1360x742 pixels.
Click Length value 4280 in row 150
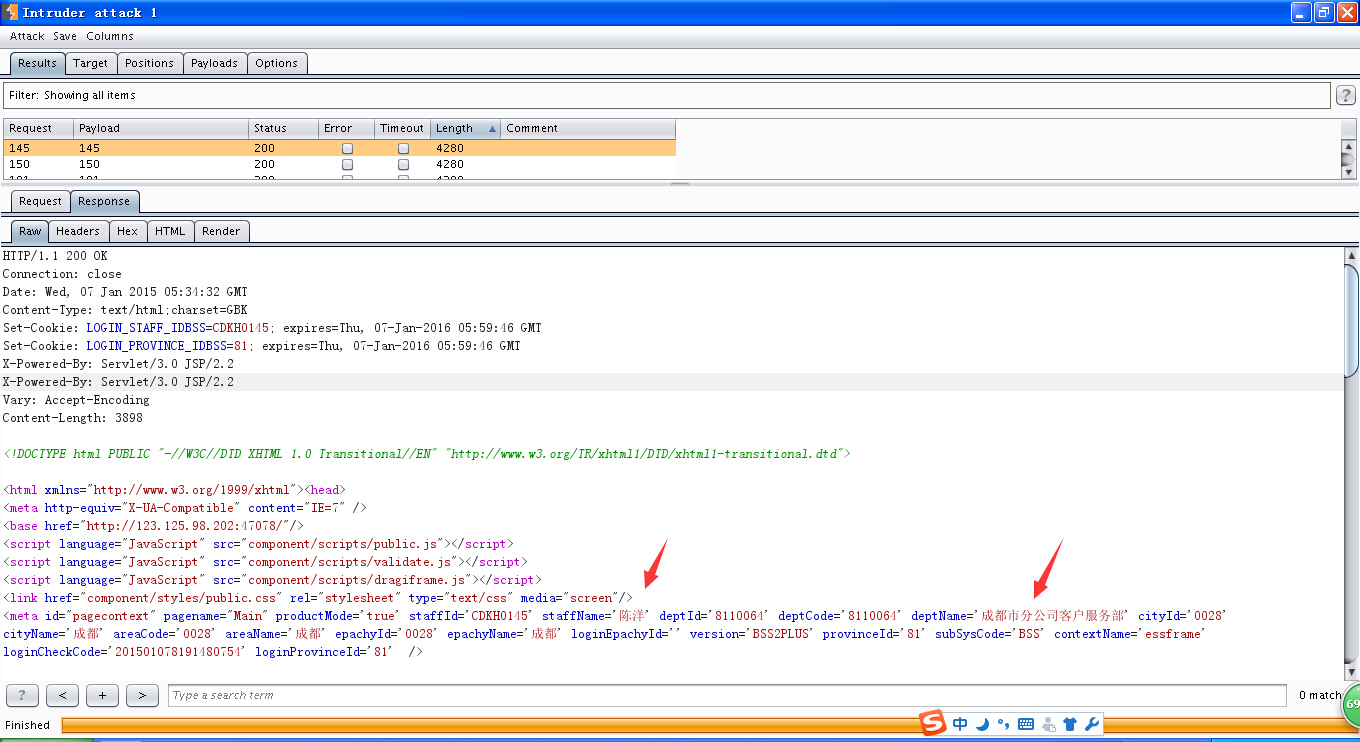450,164
